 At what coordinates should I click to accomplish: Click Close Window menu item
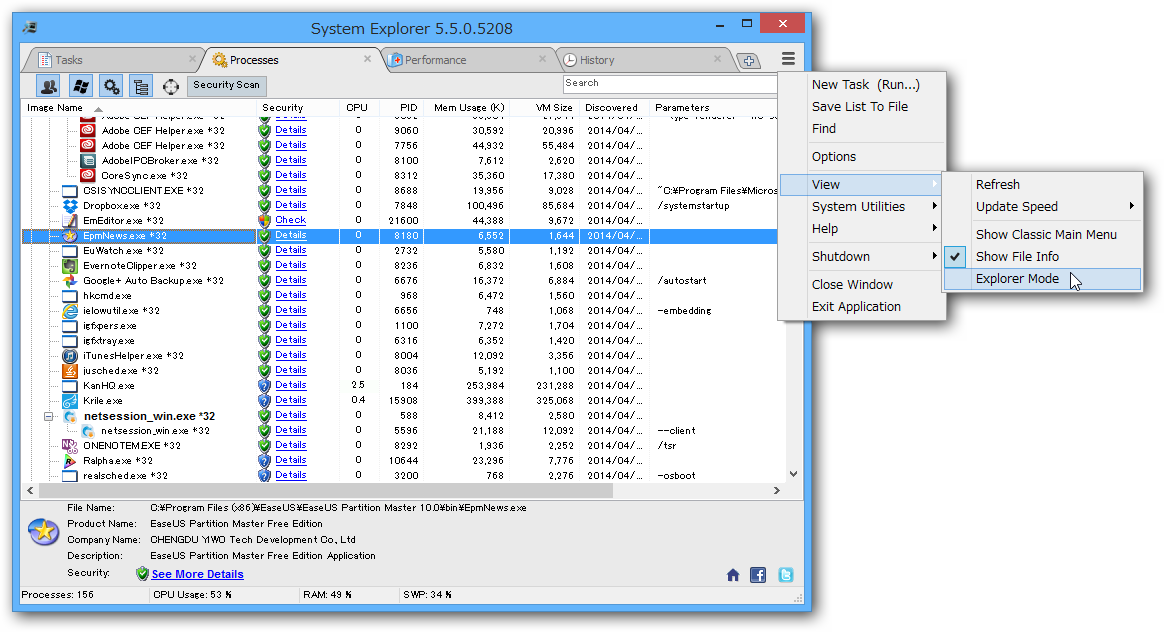coord(863,284)
